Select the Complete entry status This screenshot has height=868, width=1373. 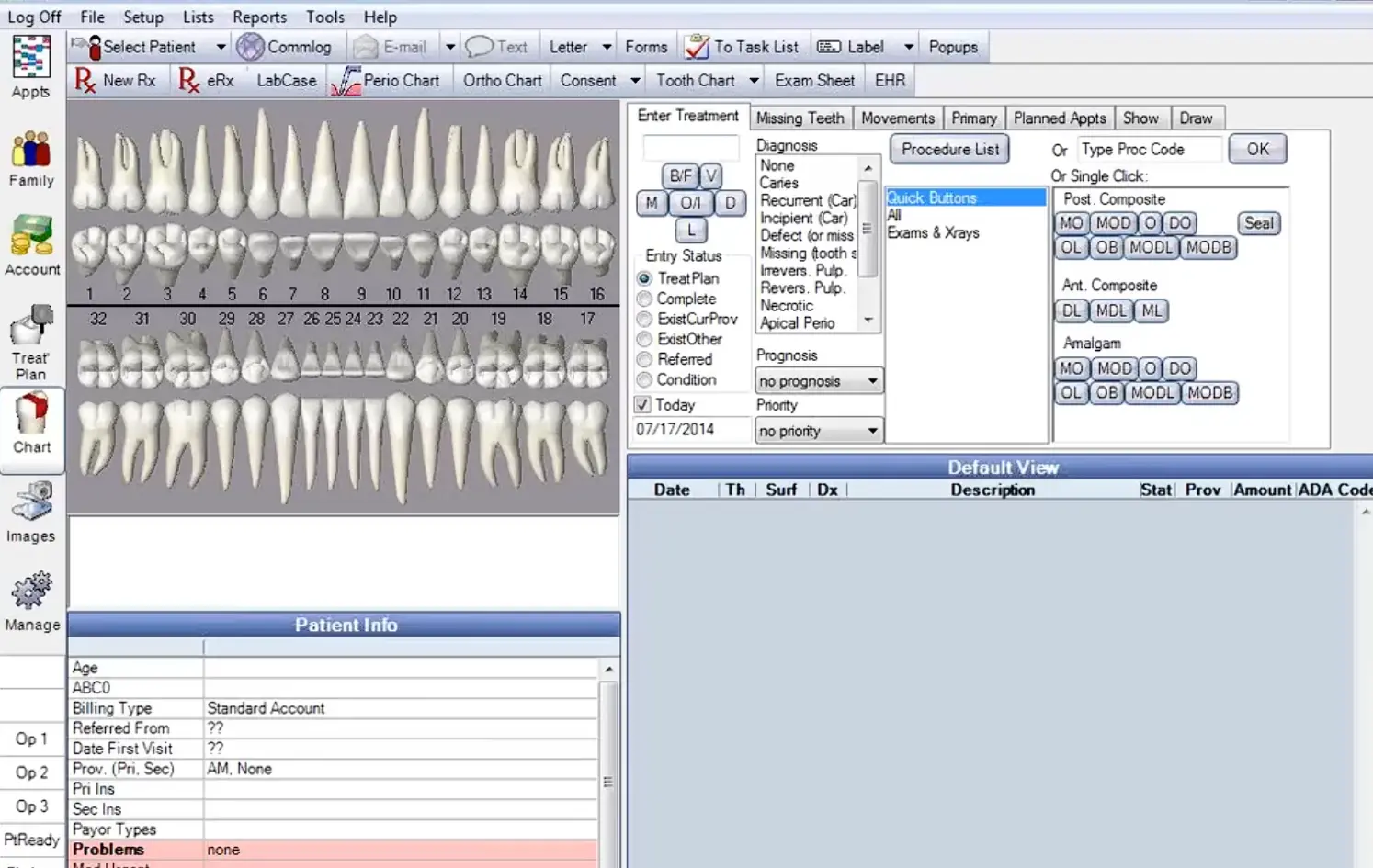click(644, 299)
